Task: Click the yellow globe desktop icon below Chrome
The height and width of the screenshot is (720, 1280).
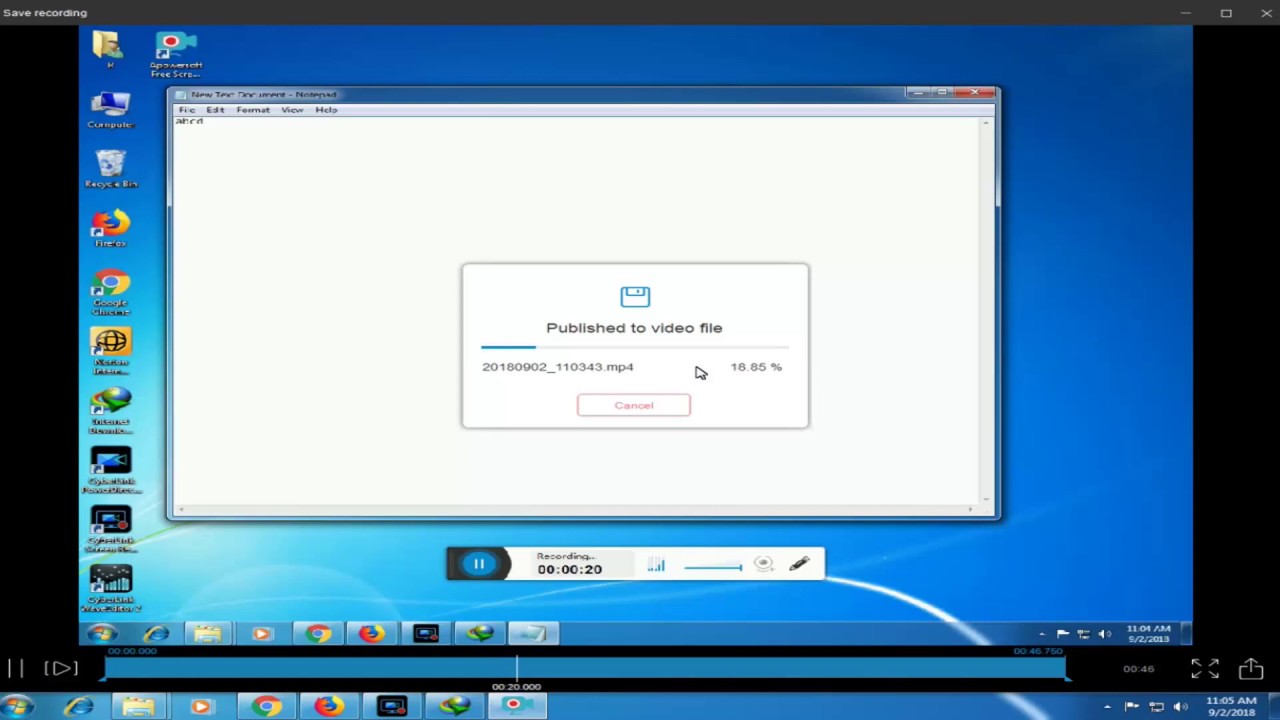Action: 111,351
